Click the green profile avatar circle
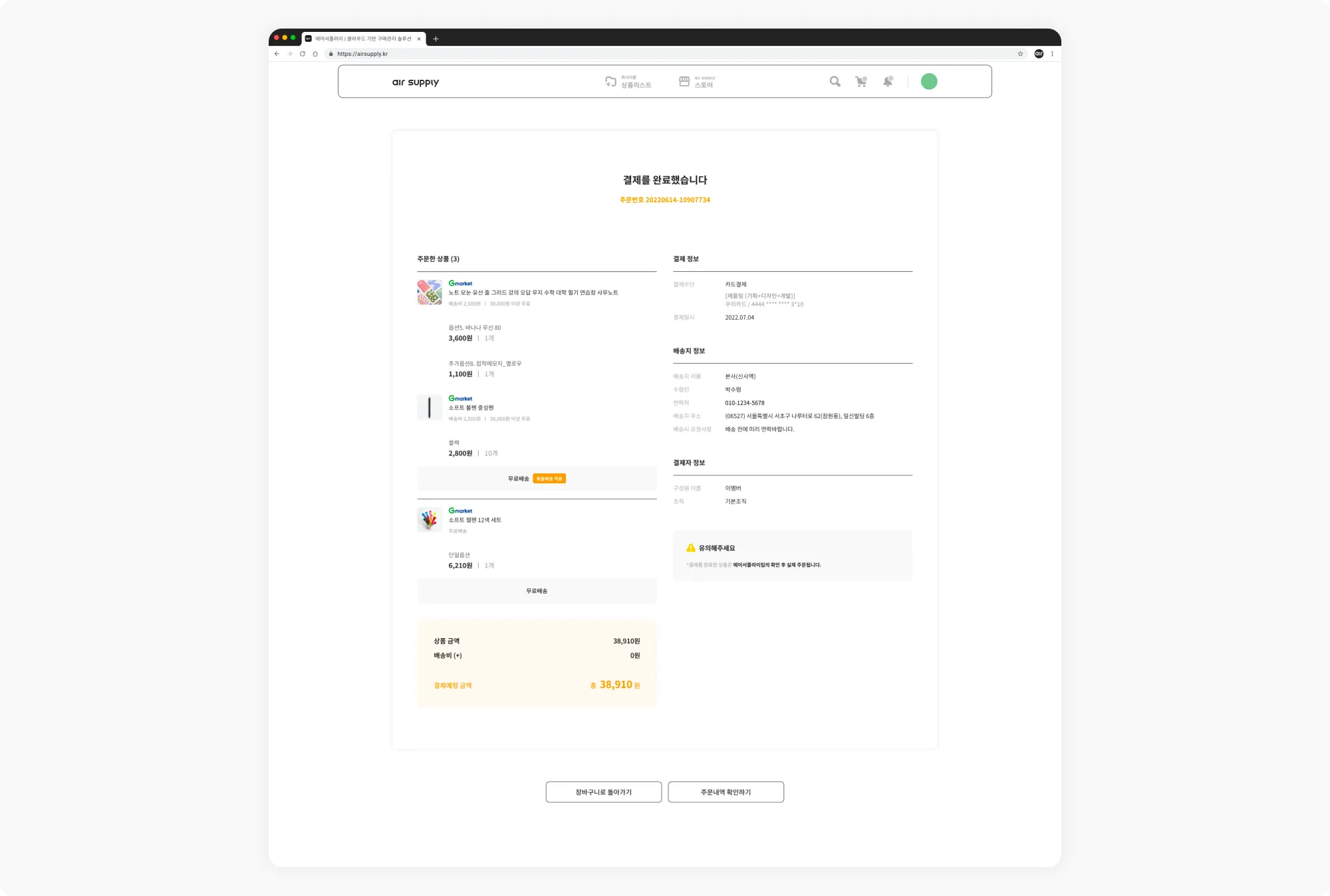 tap(929, 82)
